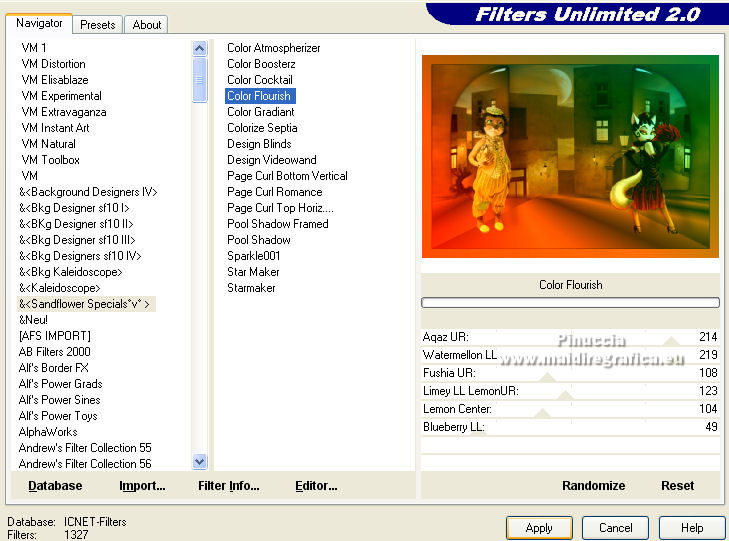Select AlphaWorks category
This screenshot has height=541, width=729.
click(x=48, y=432)
